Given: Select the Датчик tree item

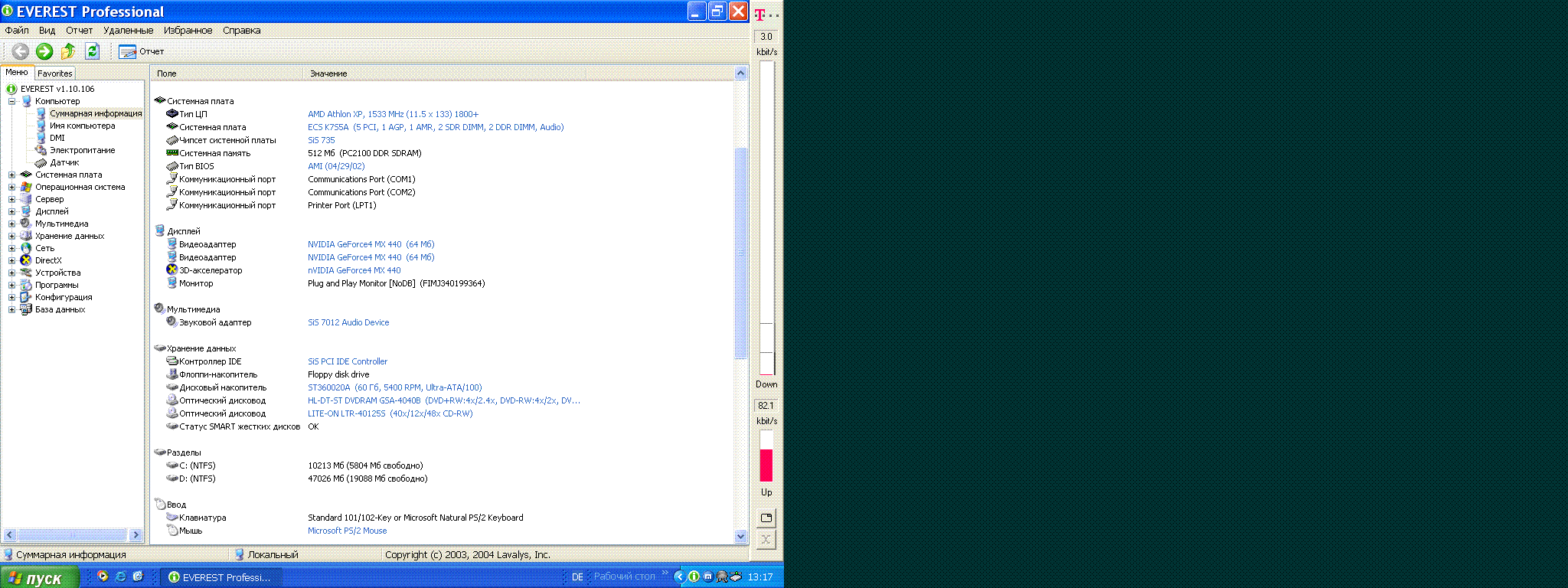Looking at the screenshot, I should 64,162.
